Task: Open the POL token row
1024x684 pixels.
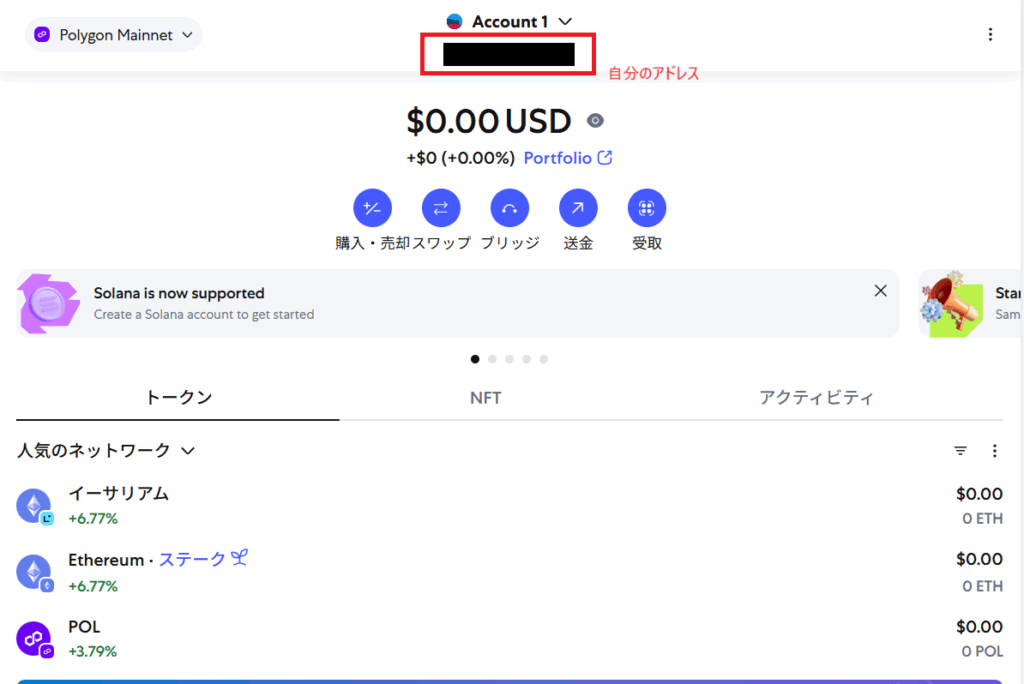Action: (509, 638)
